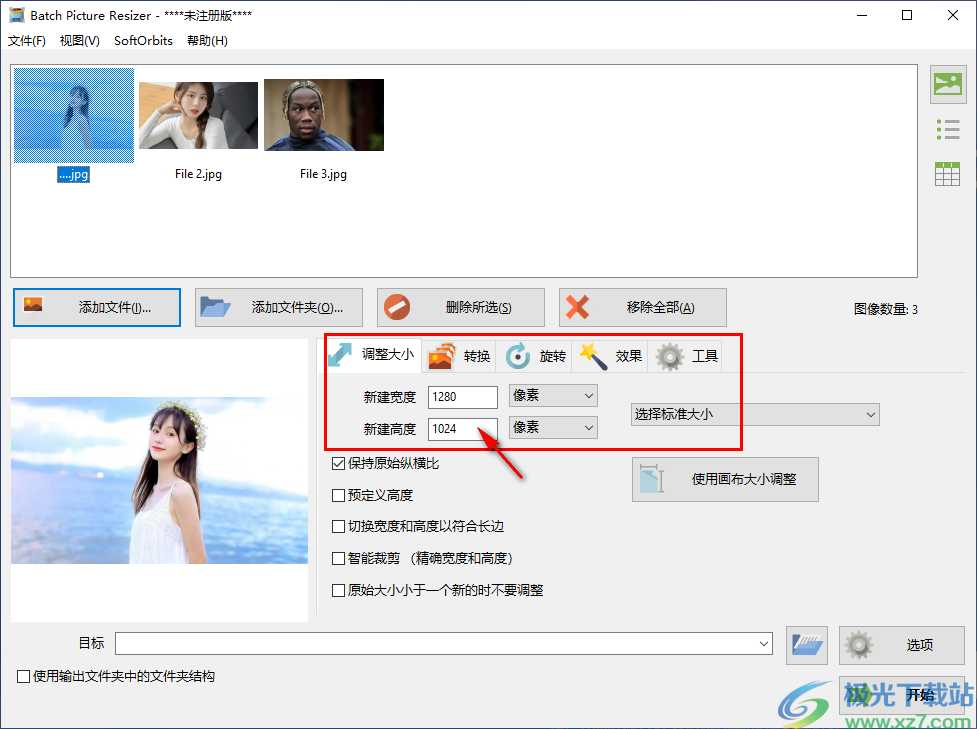Switch to thumbnail view using the image icon
This screenshot has height=729, width=977.
pos(947,85)
